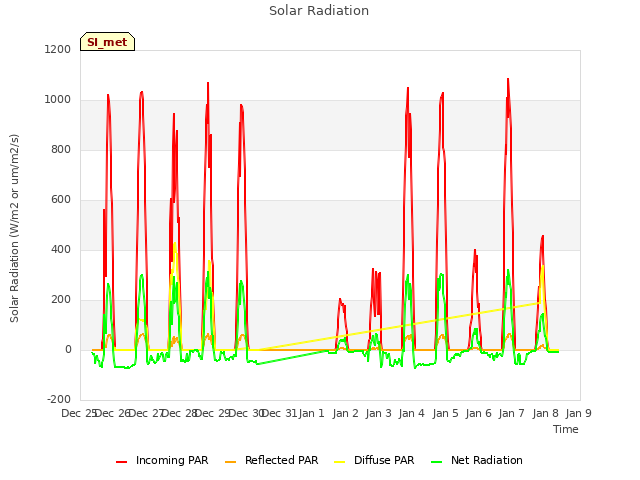Image resolution: width=640 pixels, height=480 pixels.
Task: Click the 600 y-axis tick label
Action: tap(61, 200)
